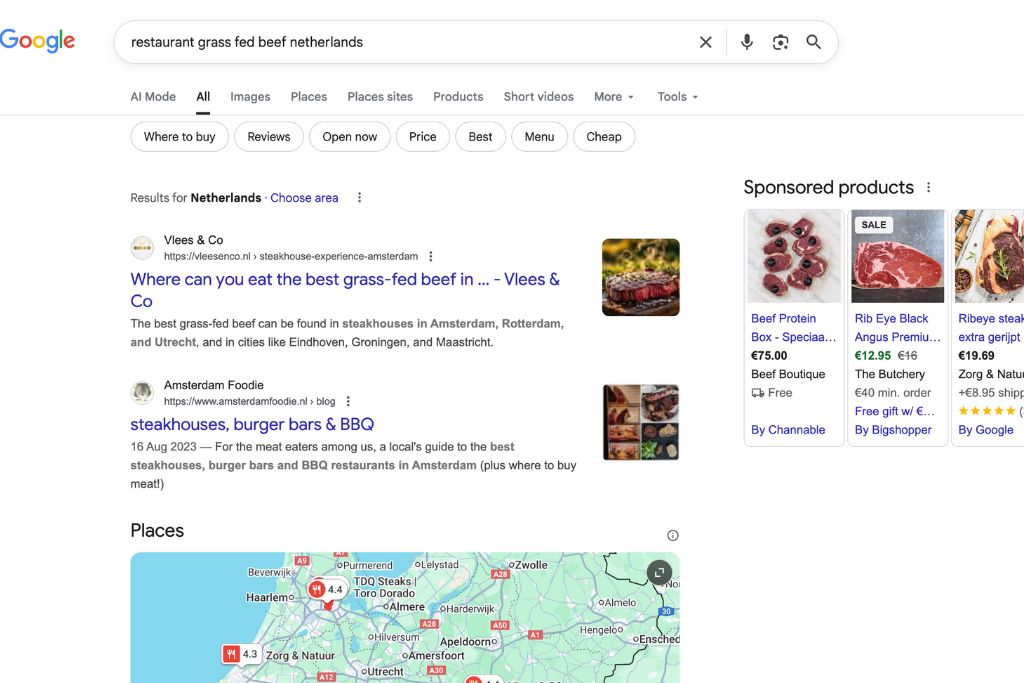Open search by image camera icon

(x=780, y=42)
